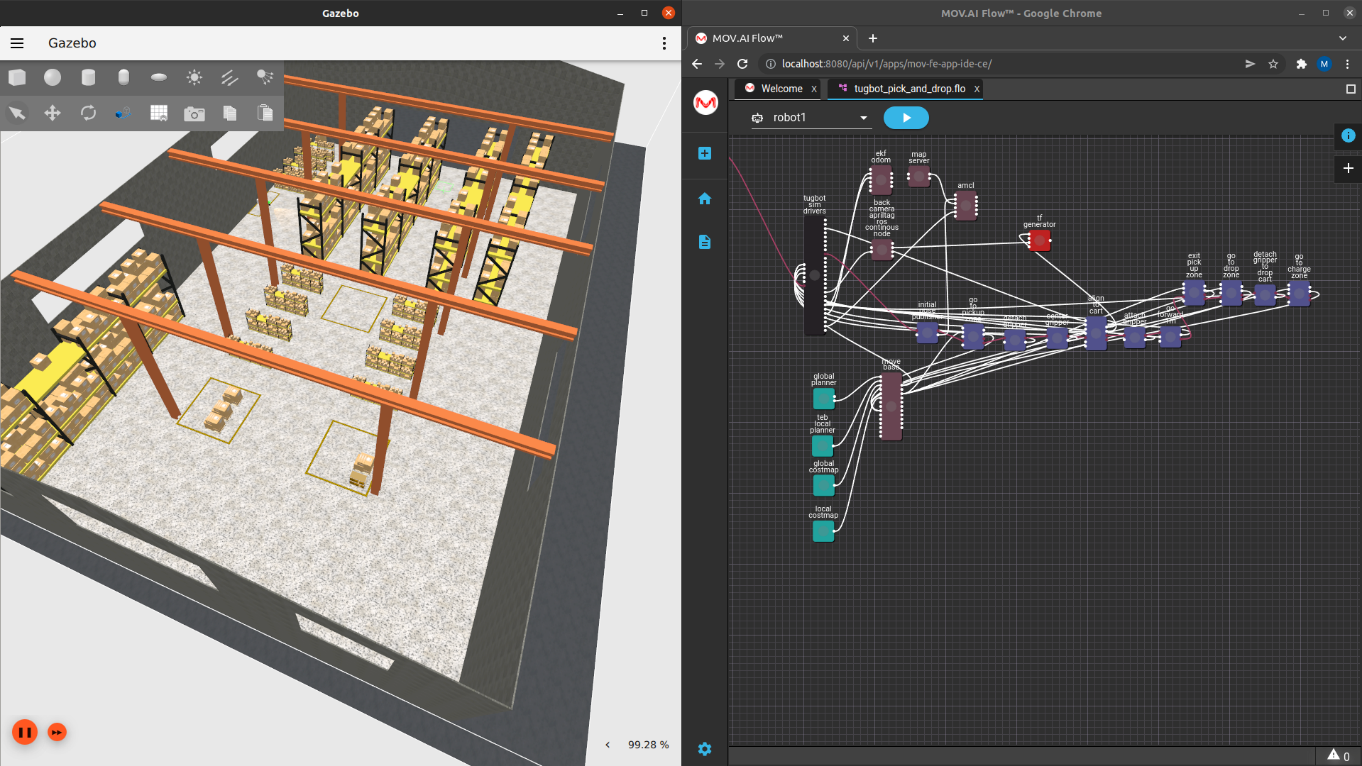Step the simulation forward once
This screenshot has height=766, width=1362.
coord(57,732)
